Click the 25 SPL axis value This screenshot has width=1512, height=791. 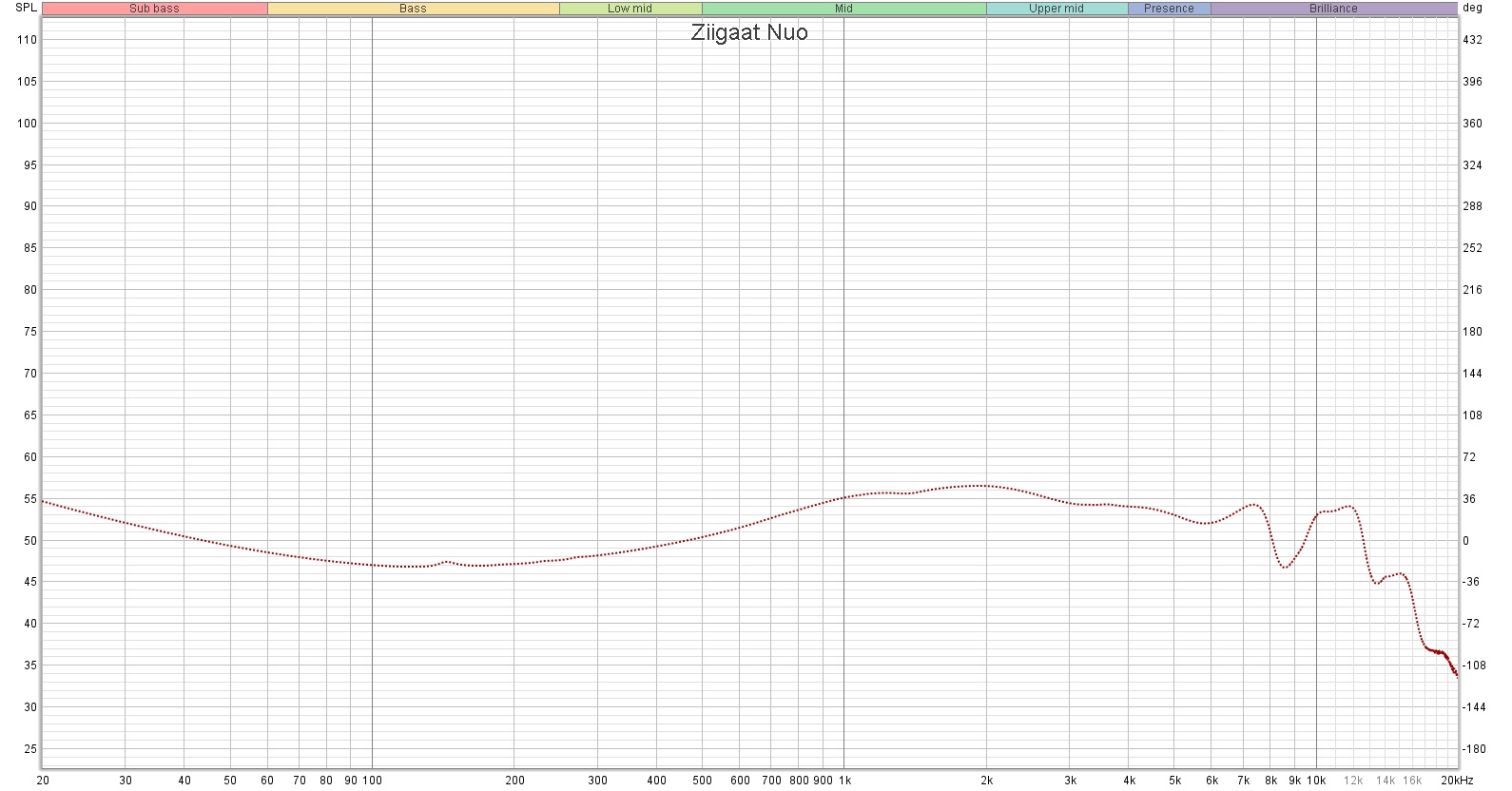[x=30, y=749]
